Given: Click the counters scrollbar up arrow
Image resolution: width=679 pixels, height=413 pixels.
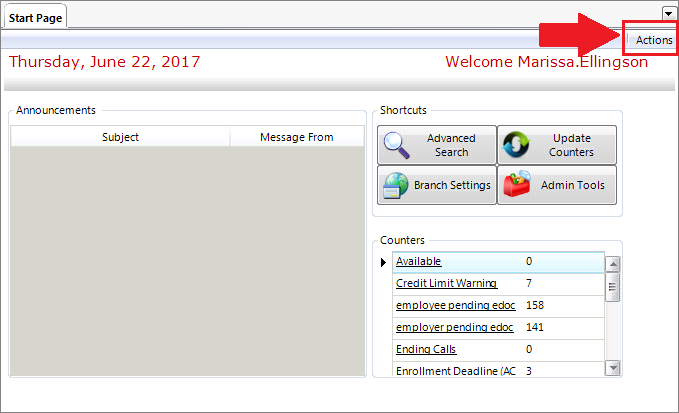Looking at the screenshot, I should 613,264.
